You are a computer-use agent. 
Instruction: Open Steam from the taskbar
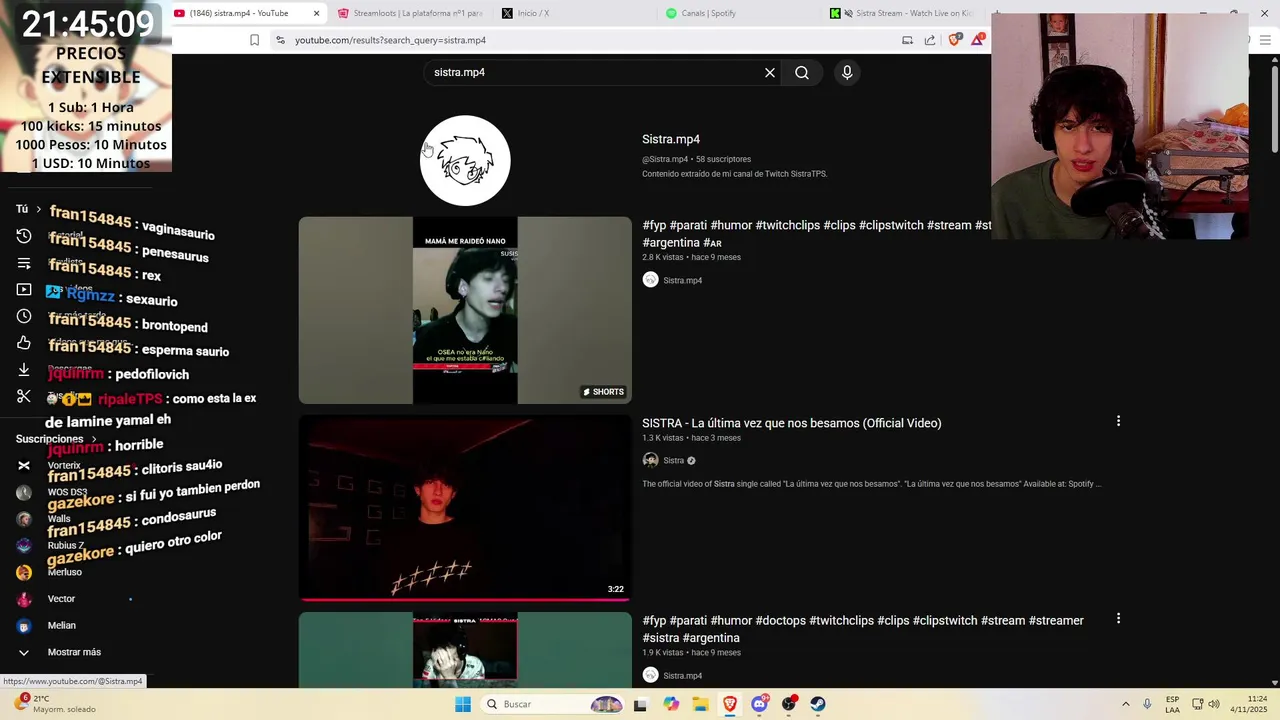point(818,704)
